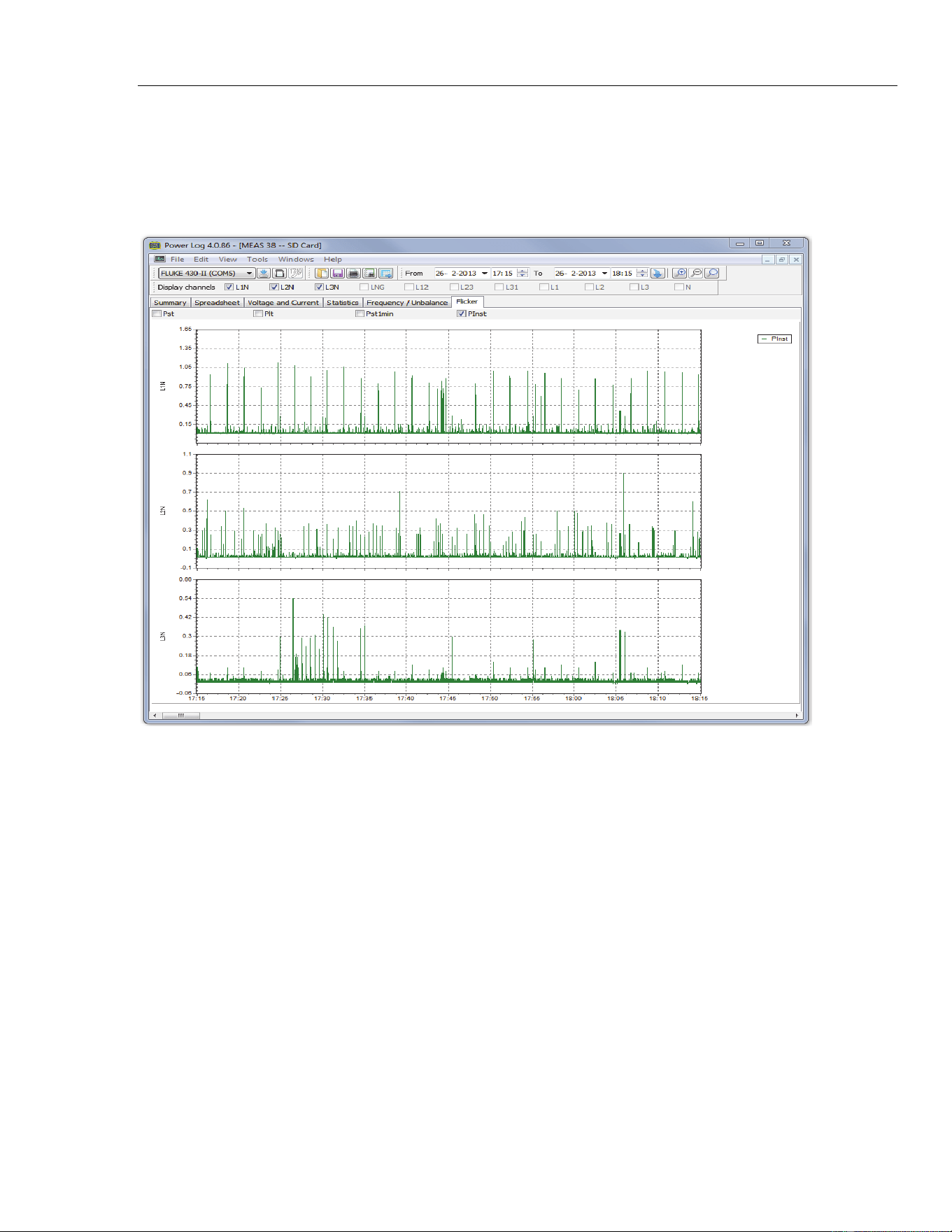The height and width of the screenshot is (1232, 952).
Task: Open the Windows menu
Action: click(x=296, y=259)
